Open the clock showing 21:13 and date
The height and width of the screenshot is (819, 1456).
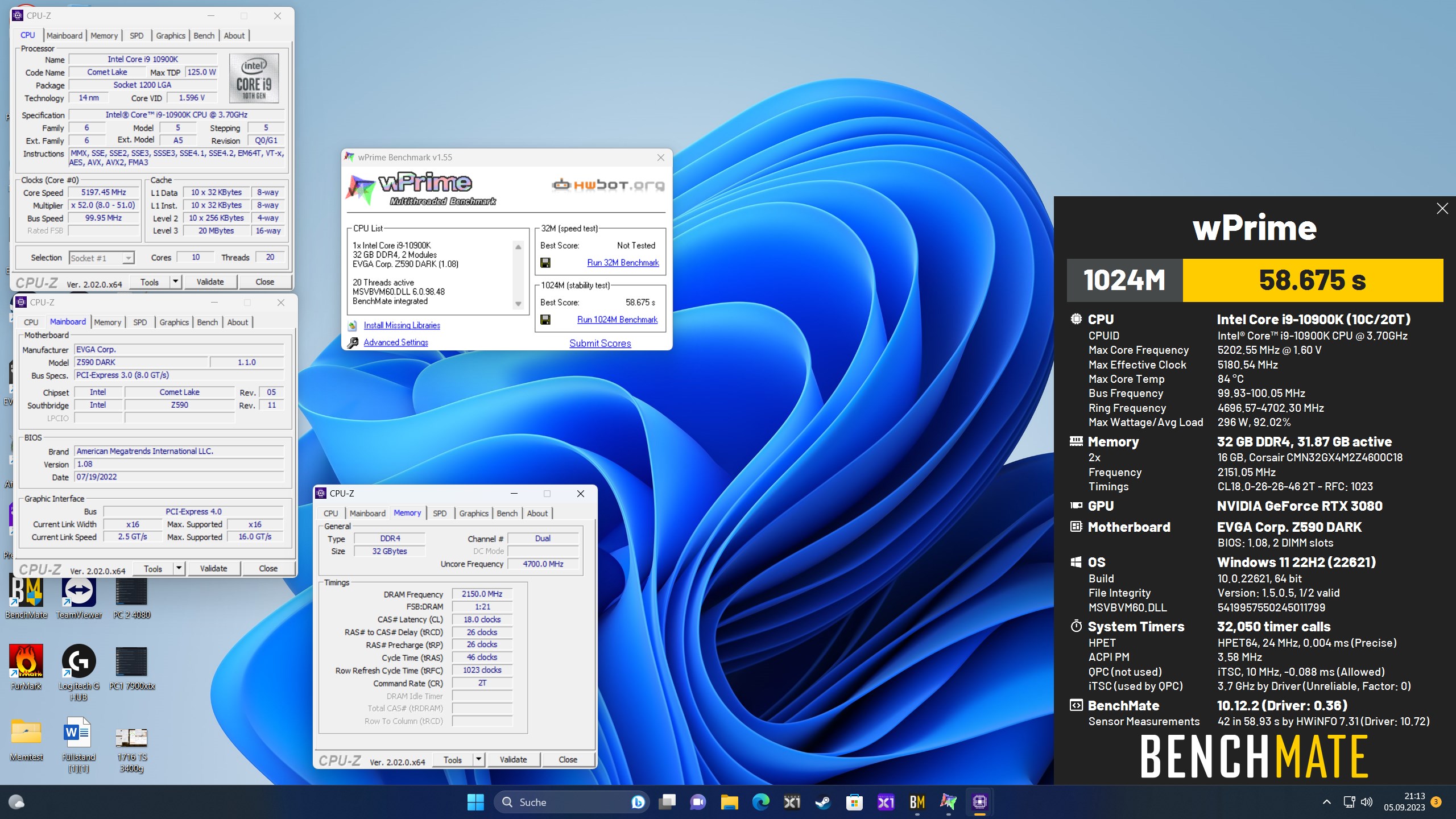coord(1404,802)
